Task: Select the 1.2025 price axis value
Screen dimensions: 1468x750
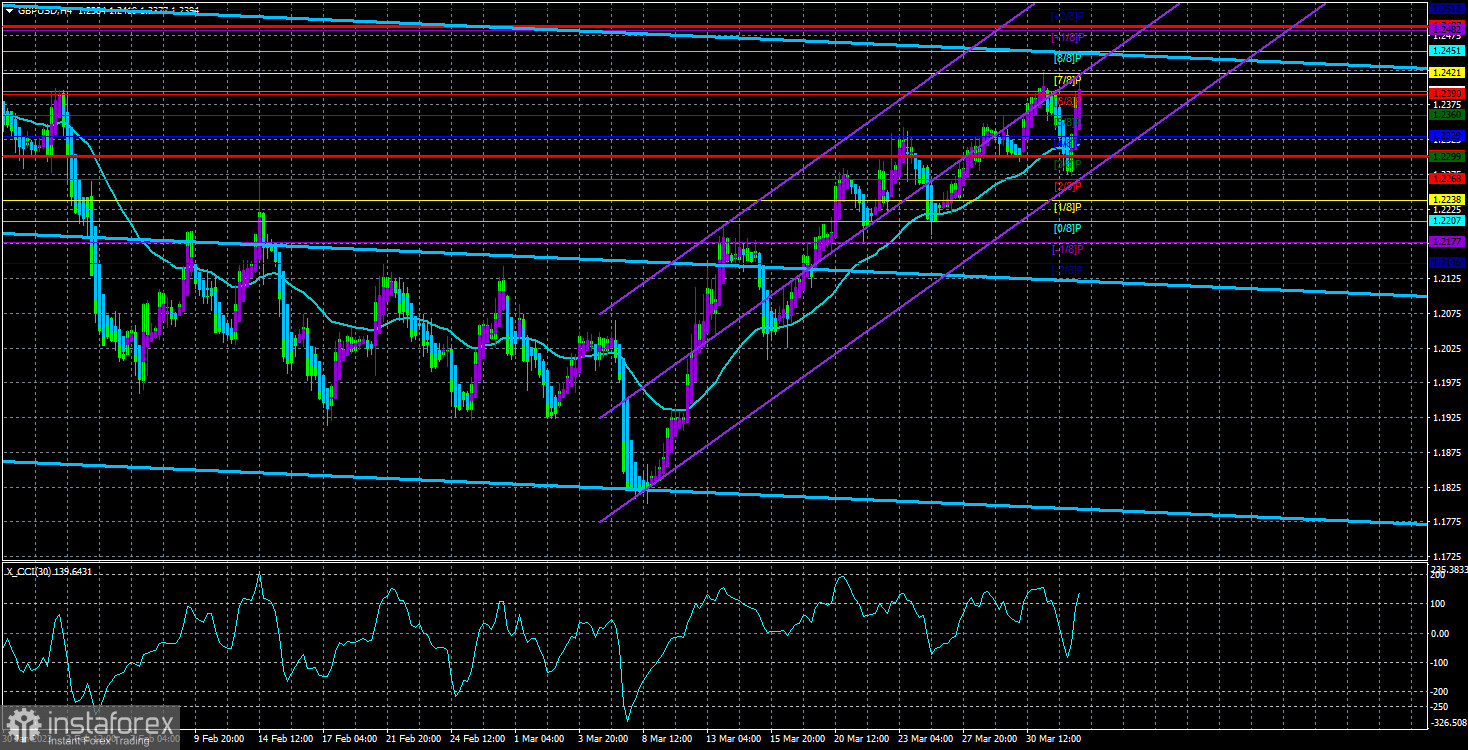Action: 1445,349
